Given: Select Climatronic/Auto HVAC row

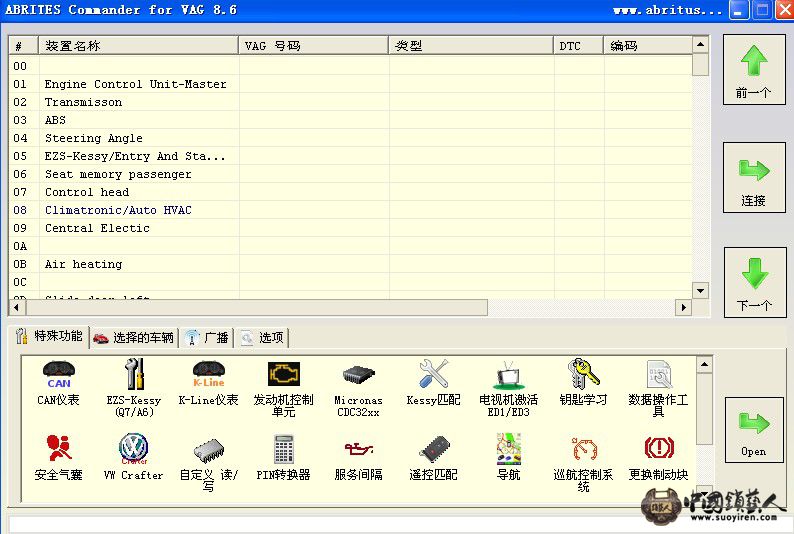Looking at the screenshot, I should click(x=350, y=210).
